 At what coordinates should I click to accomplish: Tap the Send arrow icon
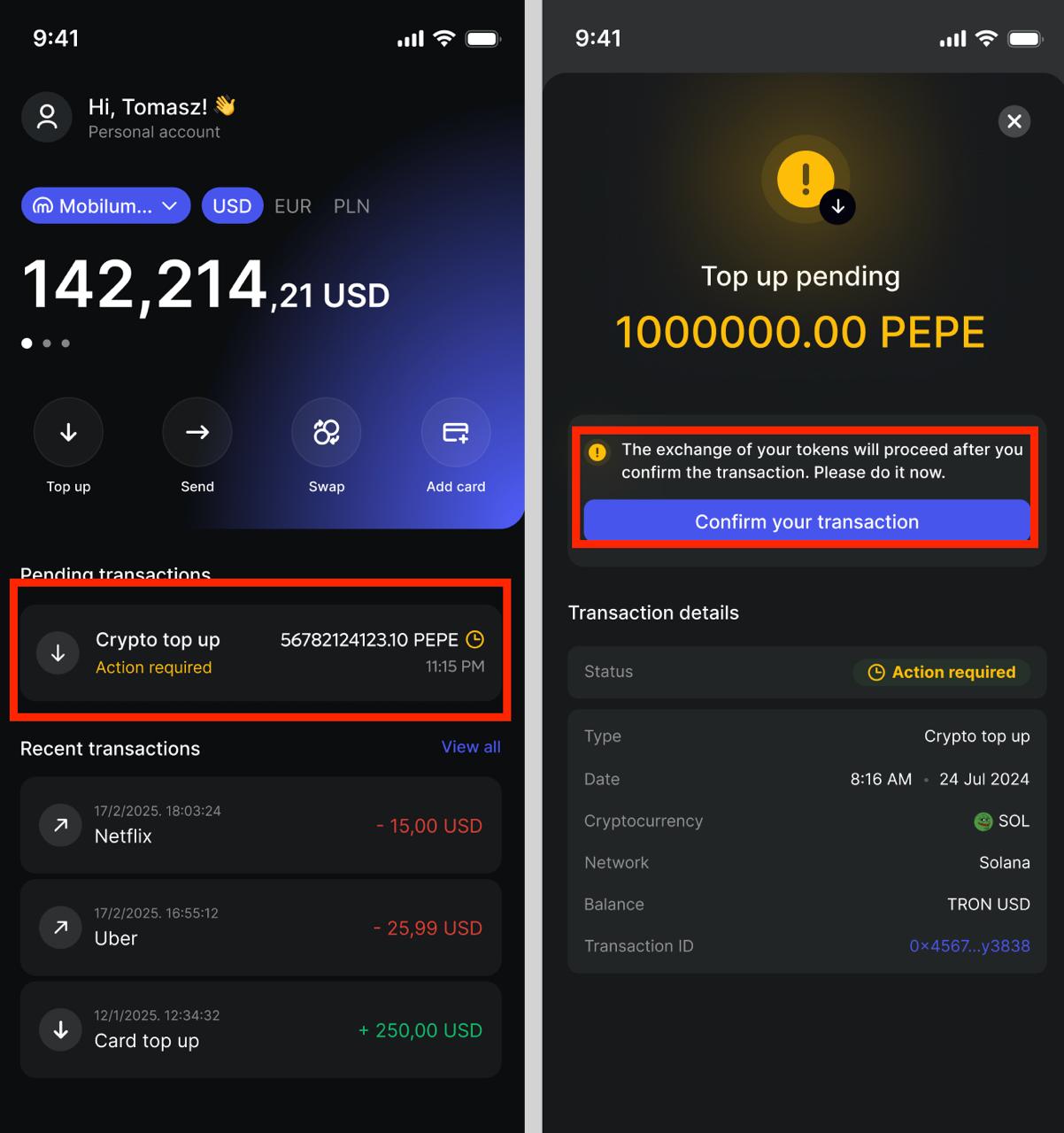click(x=197, y=432)
